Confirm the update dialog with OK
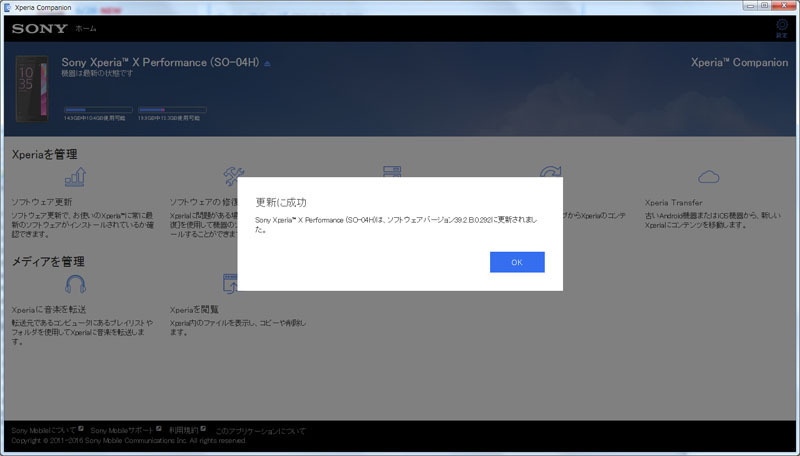The width and height of the screenshot is (800, 456). [517, 262]
